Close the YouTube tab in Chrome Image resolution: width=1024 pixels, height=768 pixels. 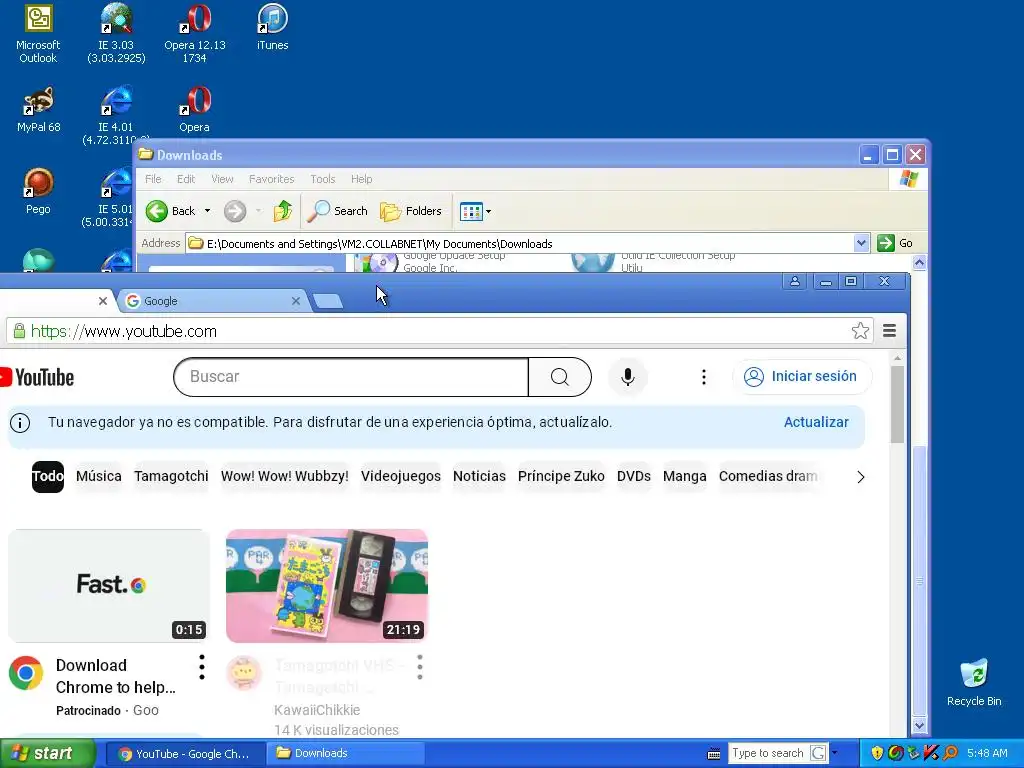(103, 301)
